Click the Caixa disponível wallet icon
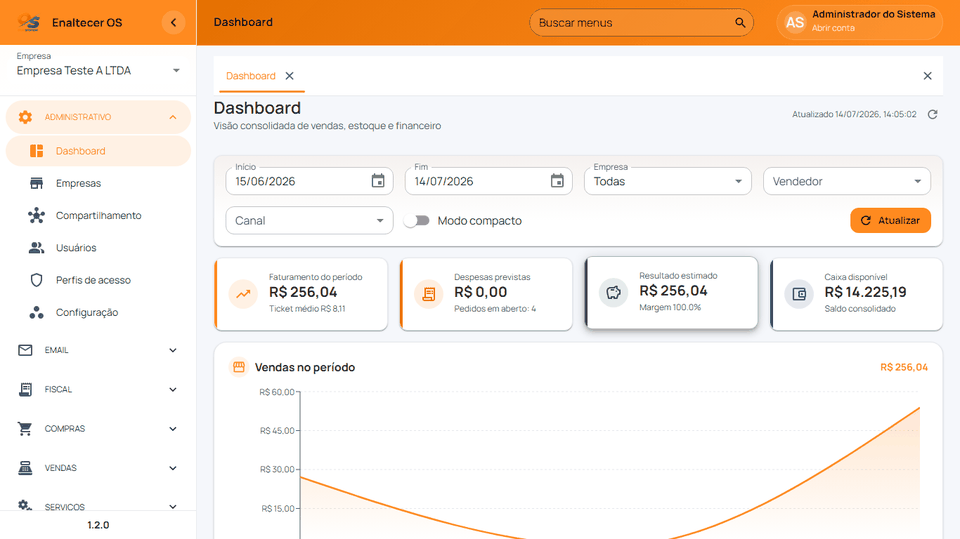Screen dimensions: 960x539 (799, 294)
